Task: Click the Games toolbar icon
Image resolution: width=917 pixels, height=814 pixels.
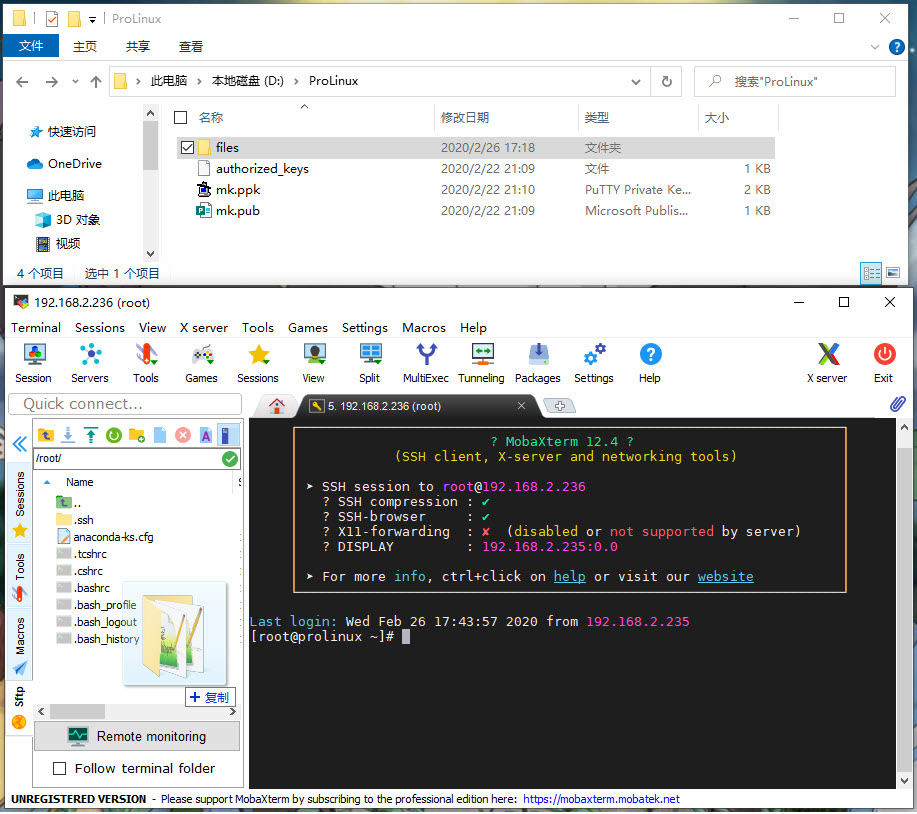Action: [x=201, y=362]
